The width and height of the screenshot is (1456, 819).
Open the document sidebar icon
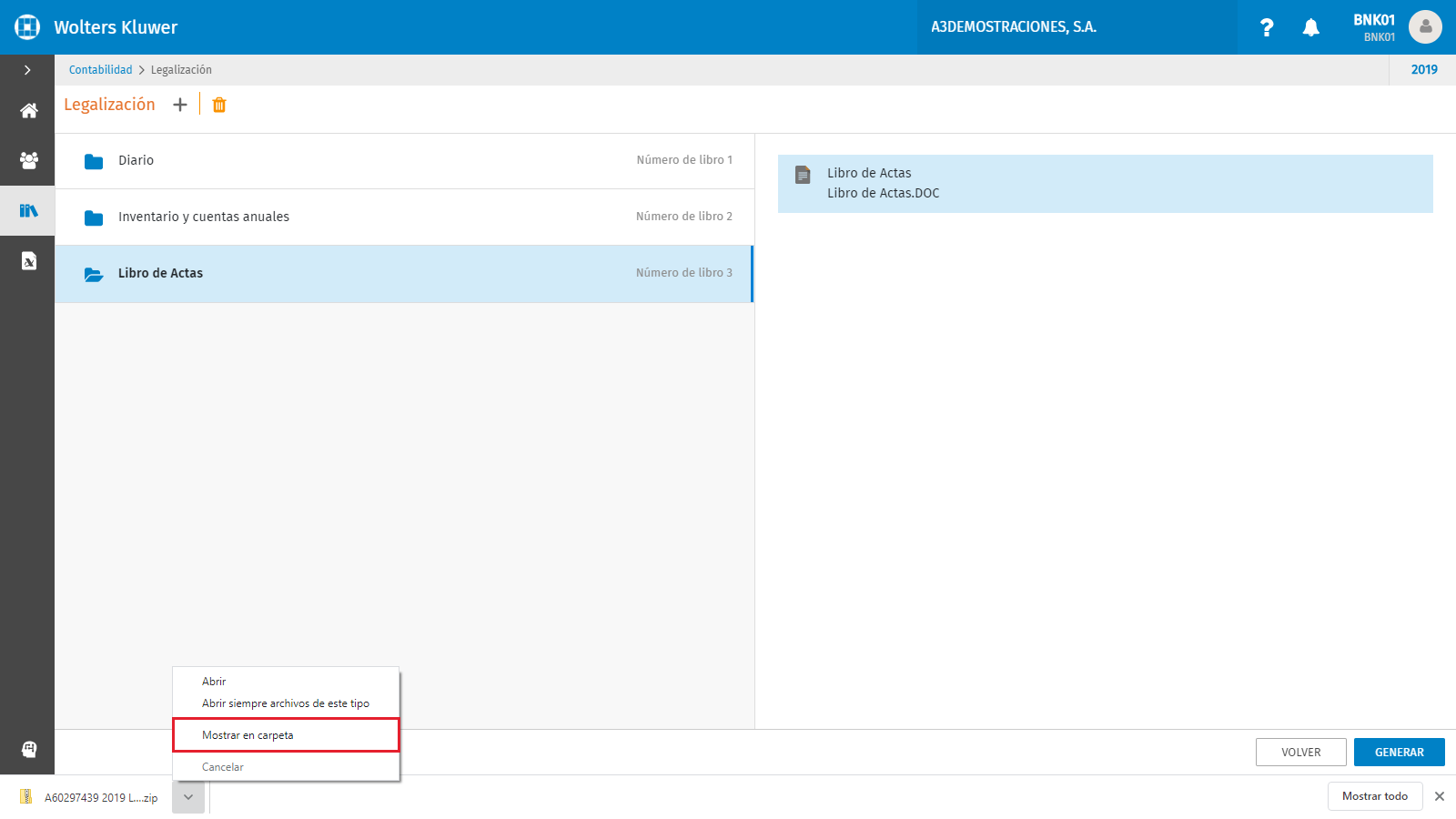pyautogui.click(x=29, y=261)
